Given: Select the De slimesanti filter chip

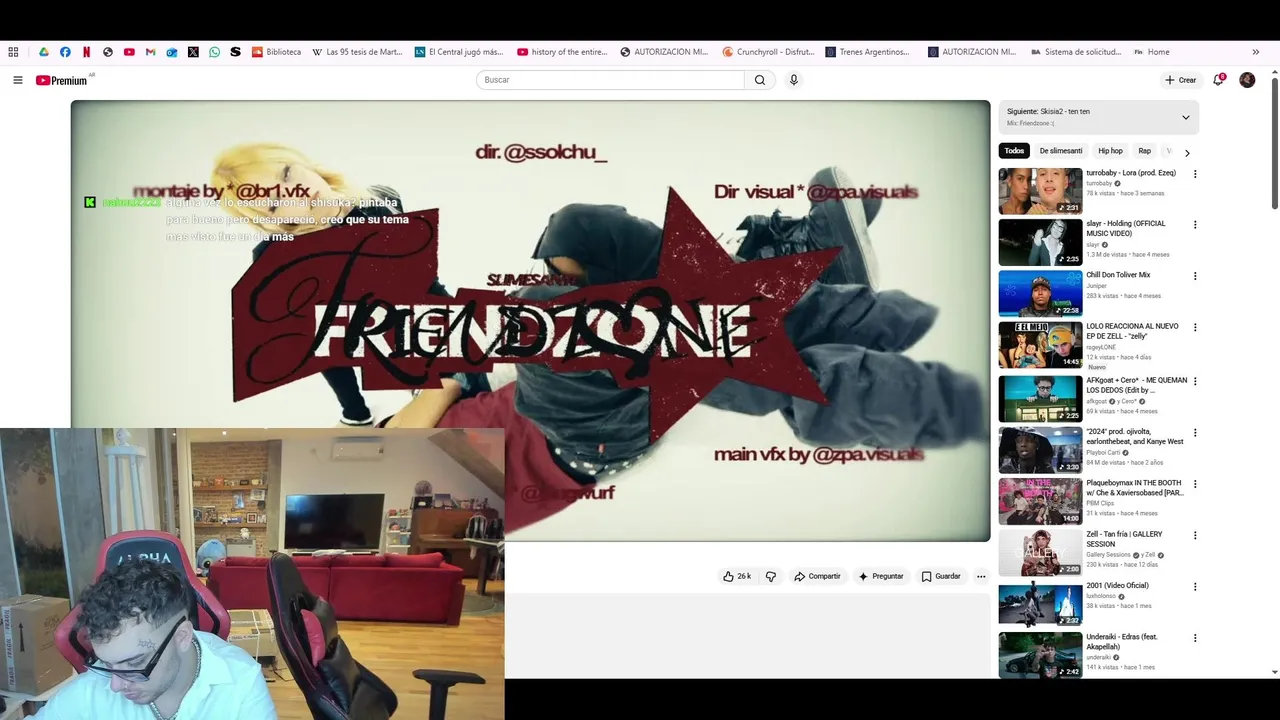Looking at the screenshot, I should pos(1061,151).
